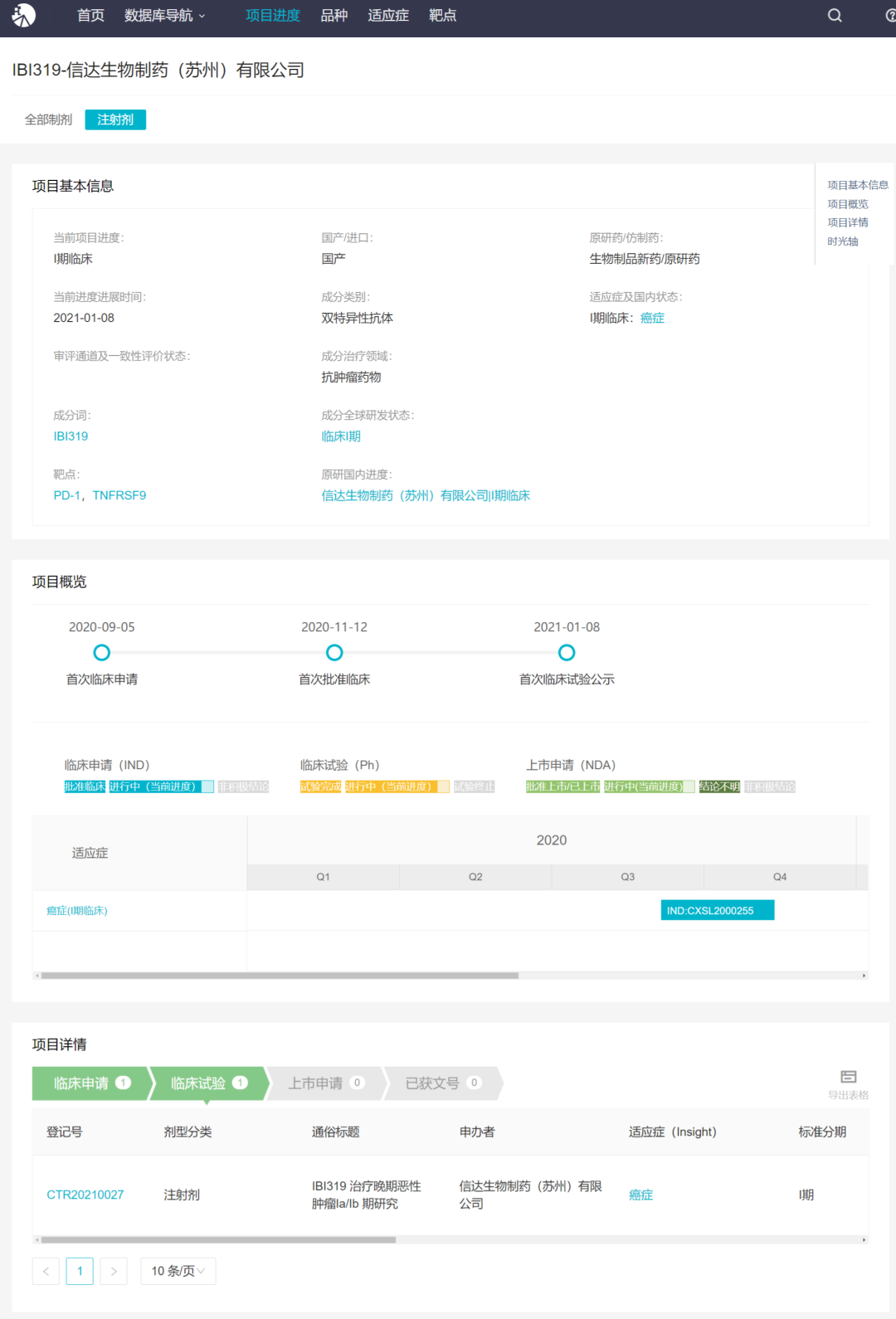
Task: Open the 项目进度 navigation item
Action: pos(273,15)
